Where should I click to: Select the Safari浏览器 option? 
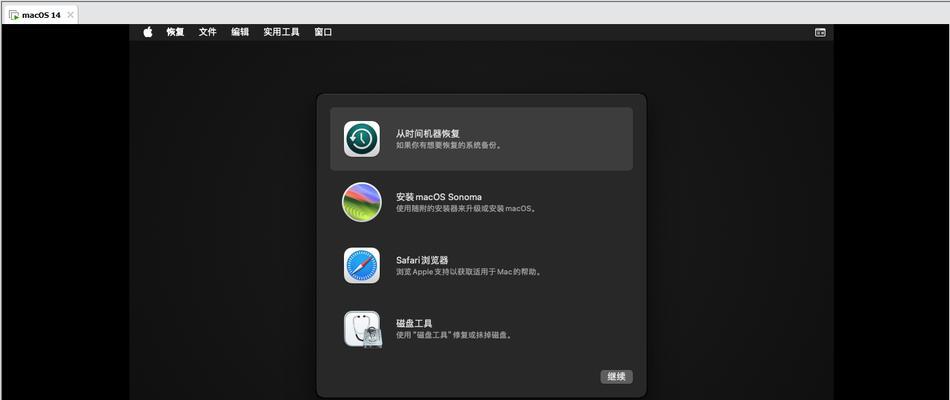pyautogui.click(x=481, y=265)
